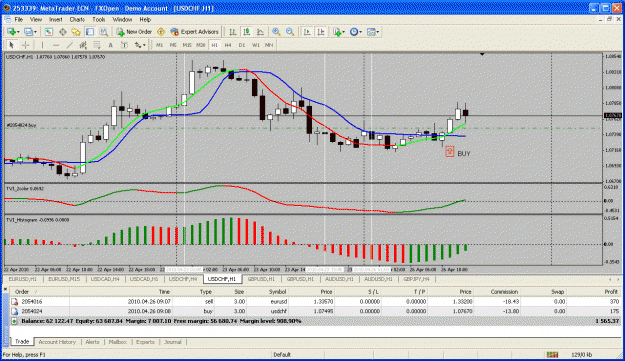Switch chart to bar chart icon

[233, 32]
